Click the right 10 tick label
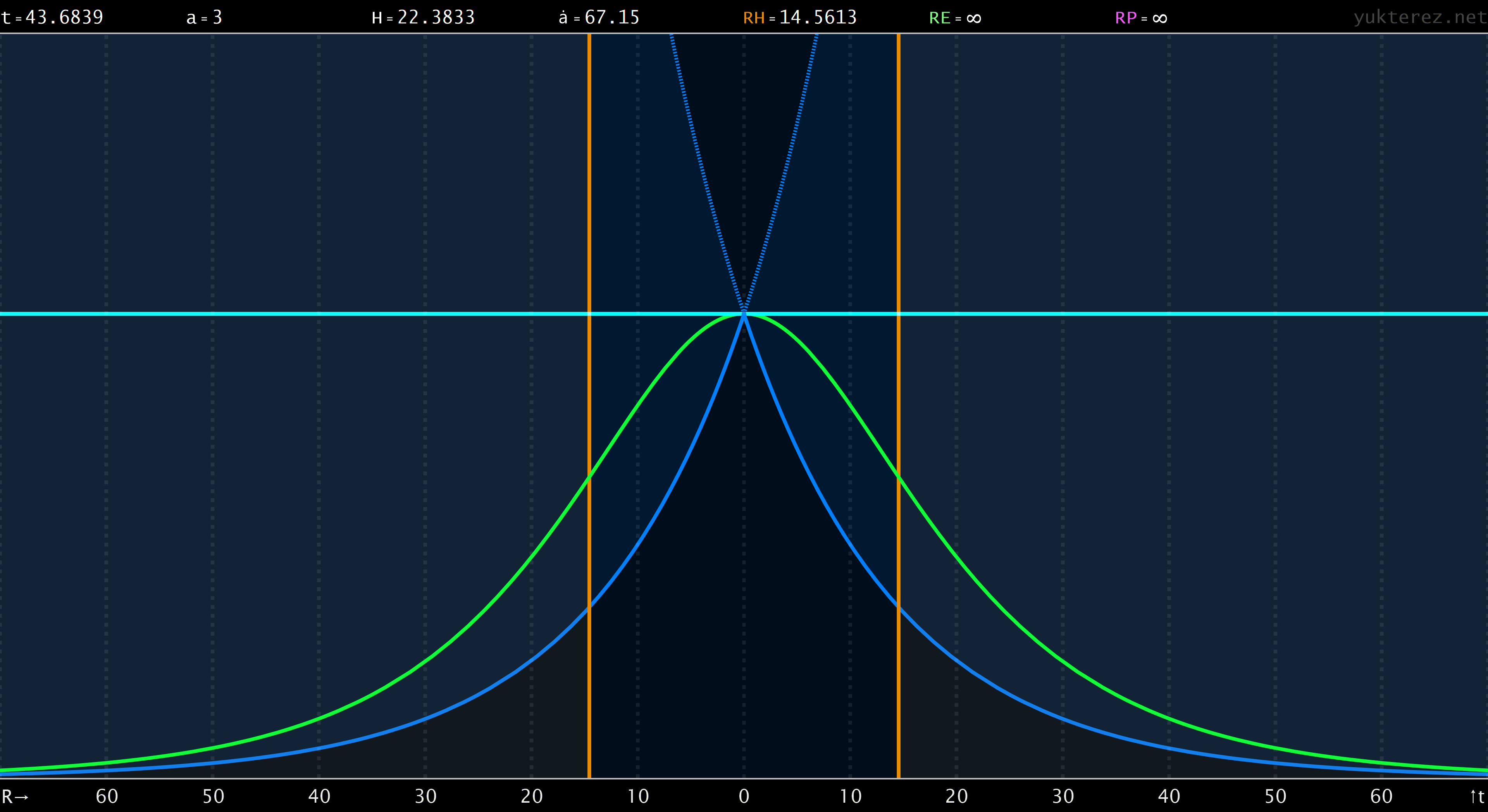This screenshot has height=812, width=1488. [850, 797]
